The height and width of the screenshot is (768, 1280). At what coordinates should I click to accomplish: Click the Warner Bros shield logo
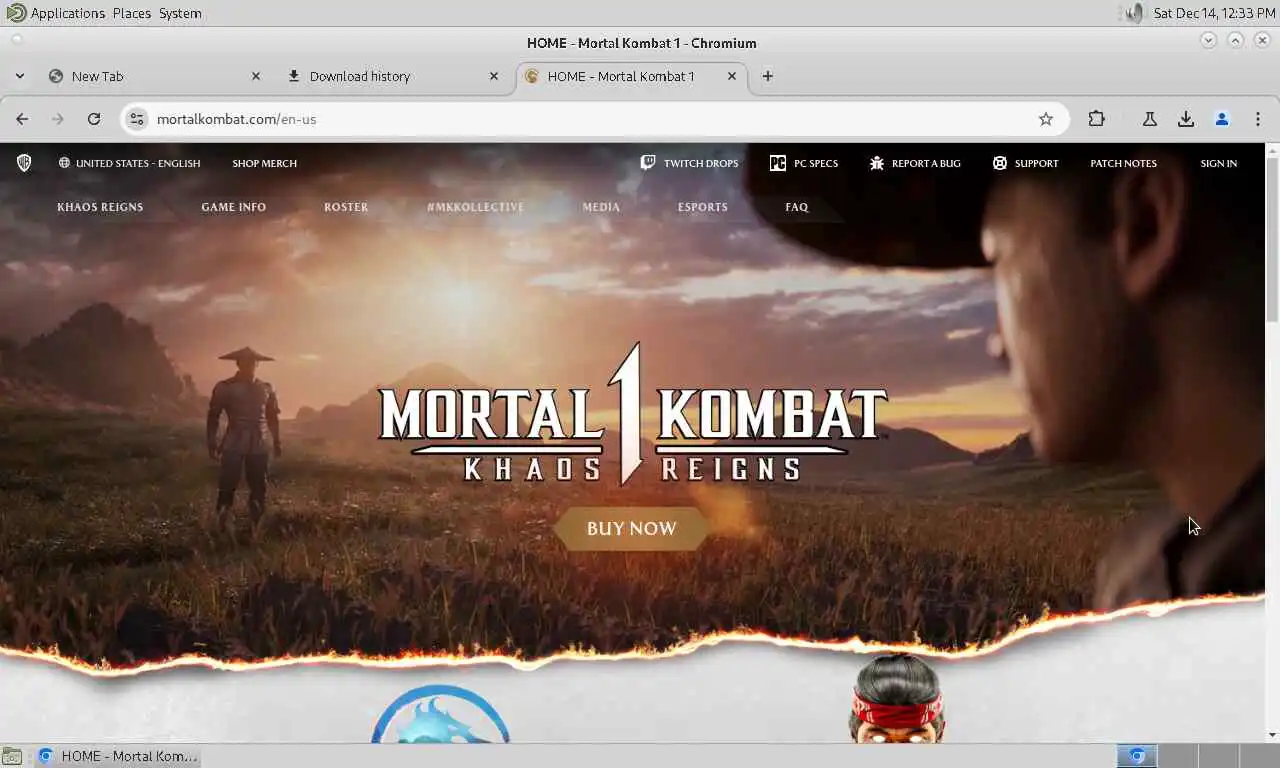(x=24, y=163)
